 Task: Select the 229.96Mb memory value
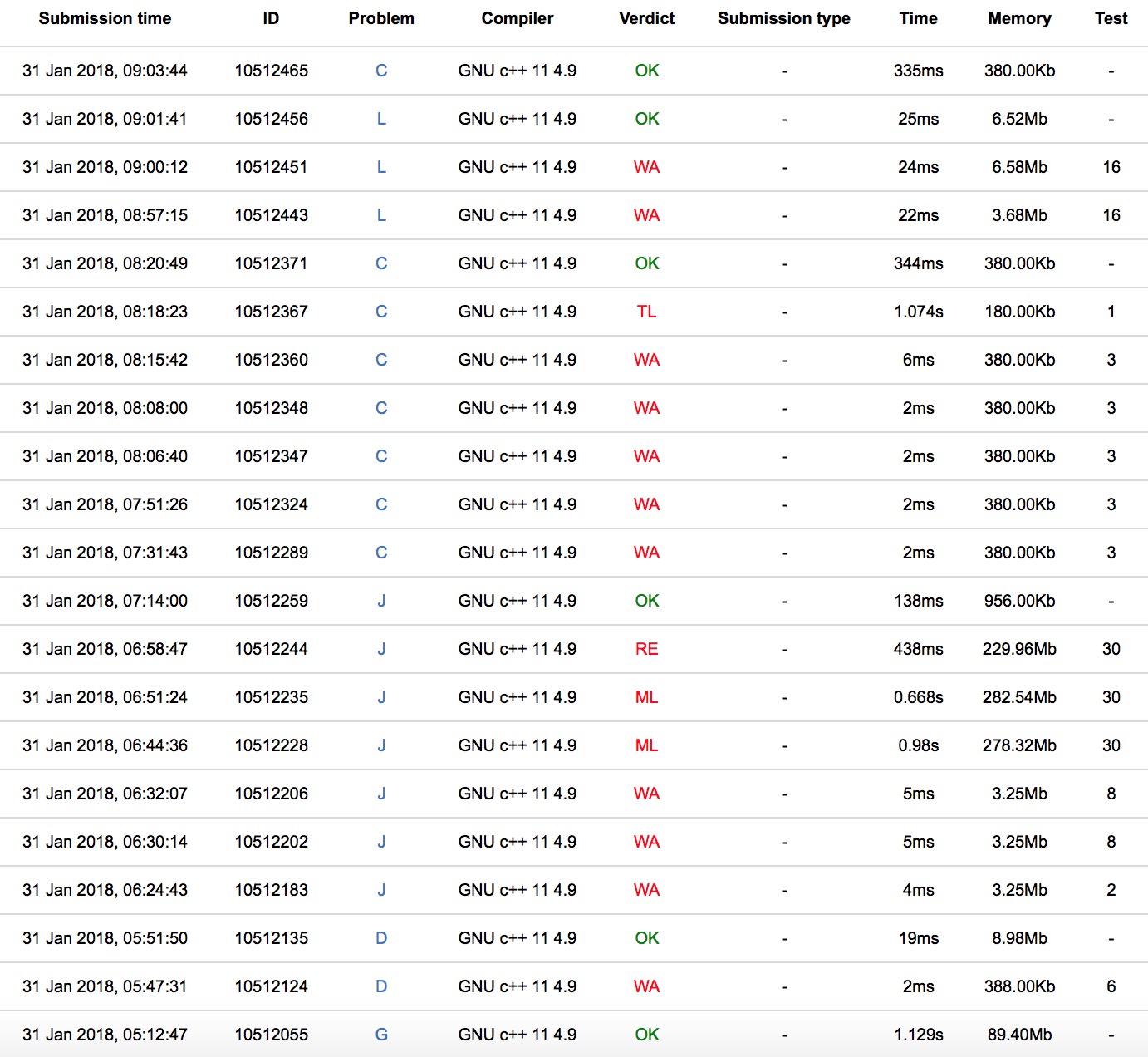1019,649
